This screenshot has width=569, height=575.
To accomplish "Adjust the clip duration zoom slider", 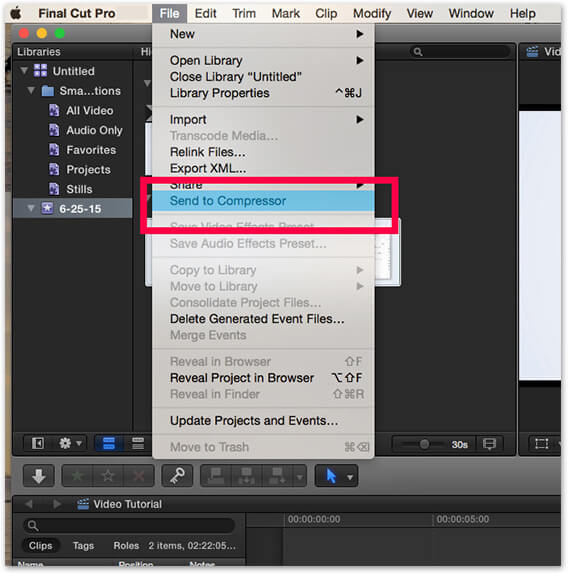I will 424,444.
